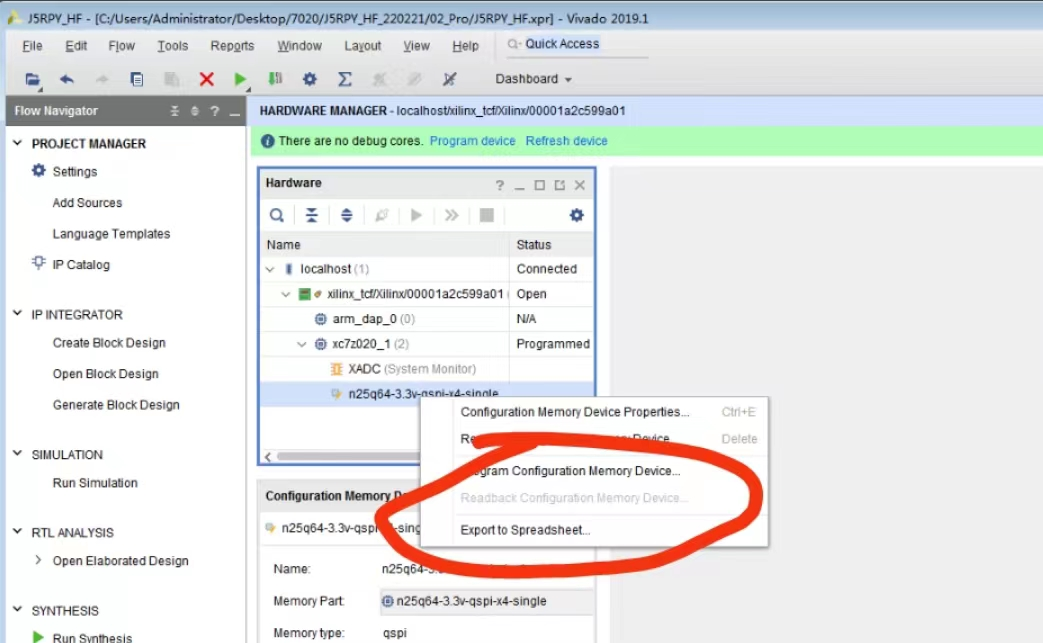The image size is (1043, 643).
Task: Click the Sigma reports toolbar icon
Action: point(344,79)
